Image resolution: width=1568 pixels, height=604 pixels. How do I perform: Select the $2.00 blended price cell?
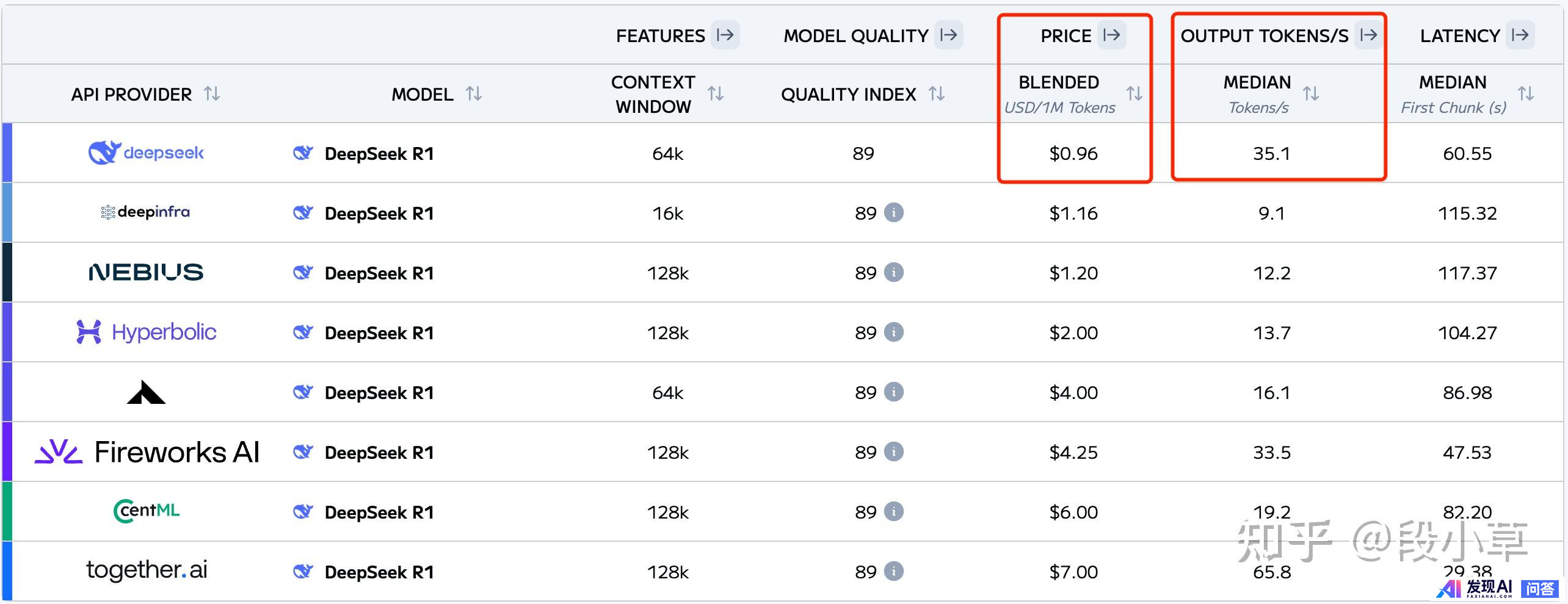pos(1073,333)
